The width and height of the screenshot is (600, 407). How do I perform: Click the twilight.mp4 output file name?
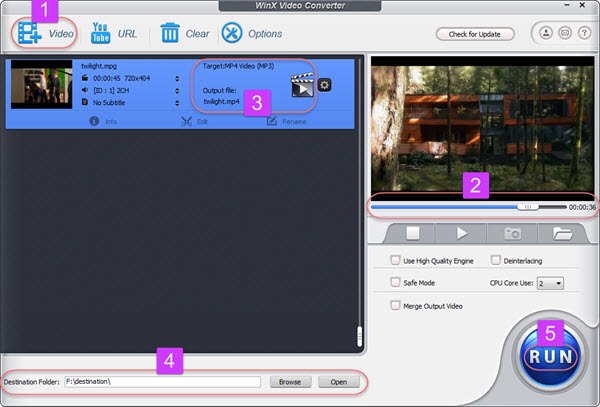point(221,102)
